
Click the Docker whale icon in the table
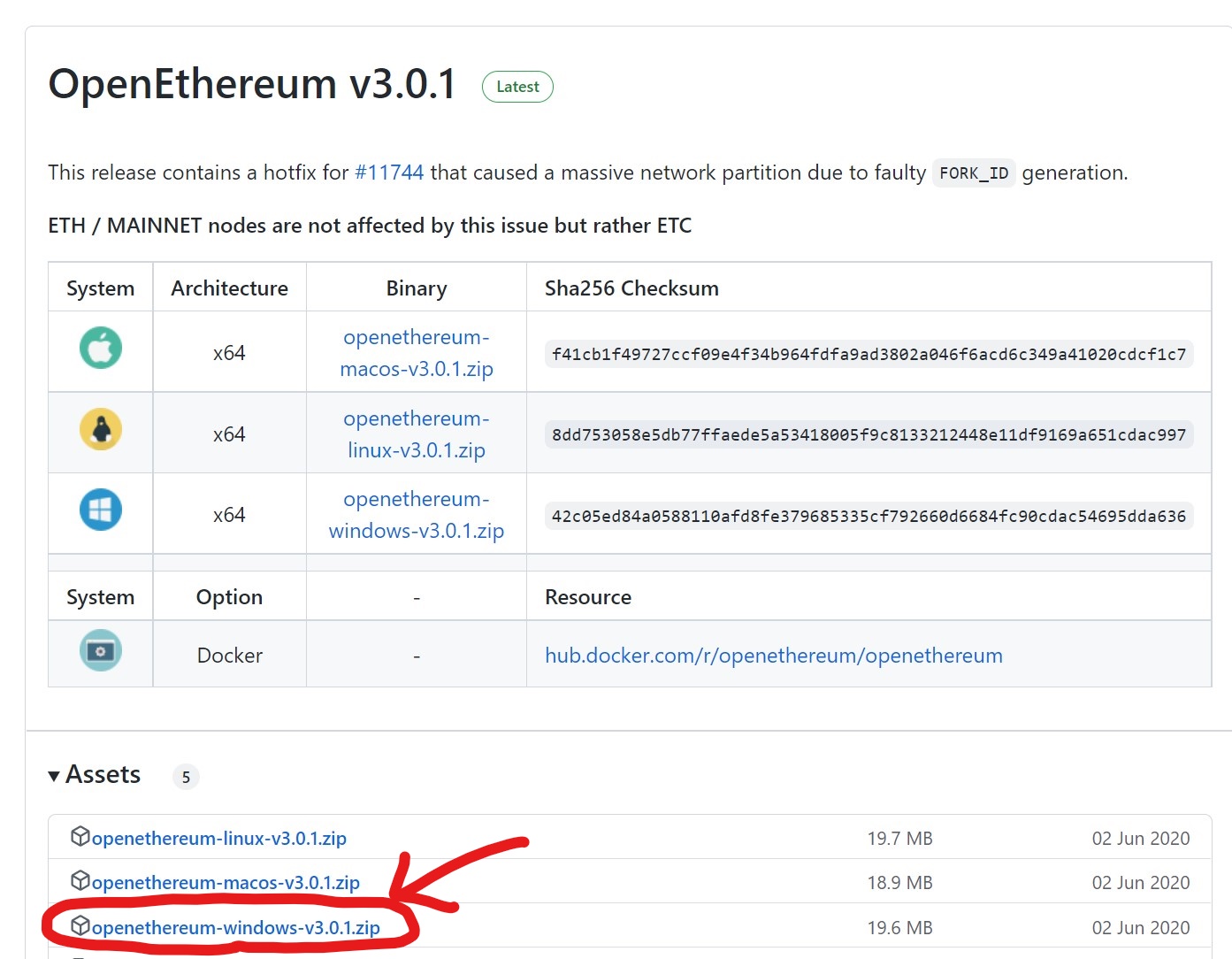(x=100, y=653)
